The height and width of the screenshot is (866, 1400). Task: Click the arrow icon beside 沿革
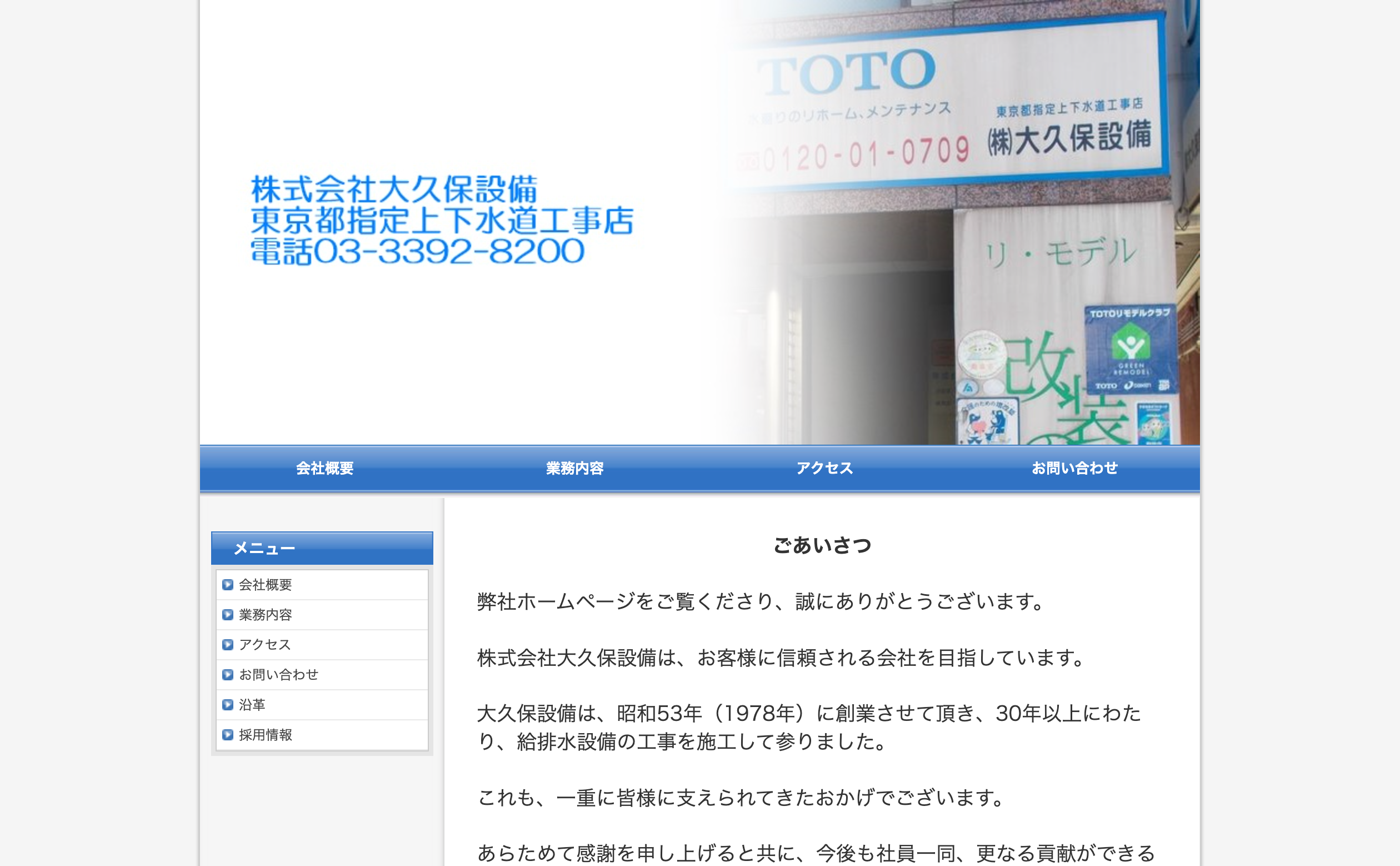[228, 704]
